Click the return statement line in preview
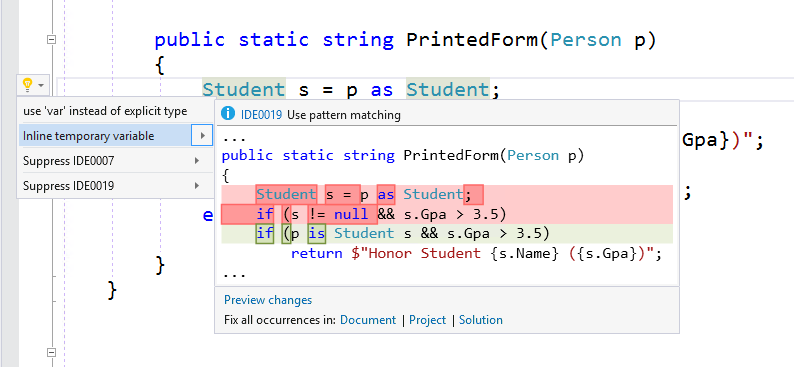This screenshot has width=794, height=367. (476, 253)
